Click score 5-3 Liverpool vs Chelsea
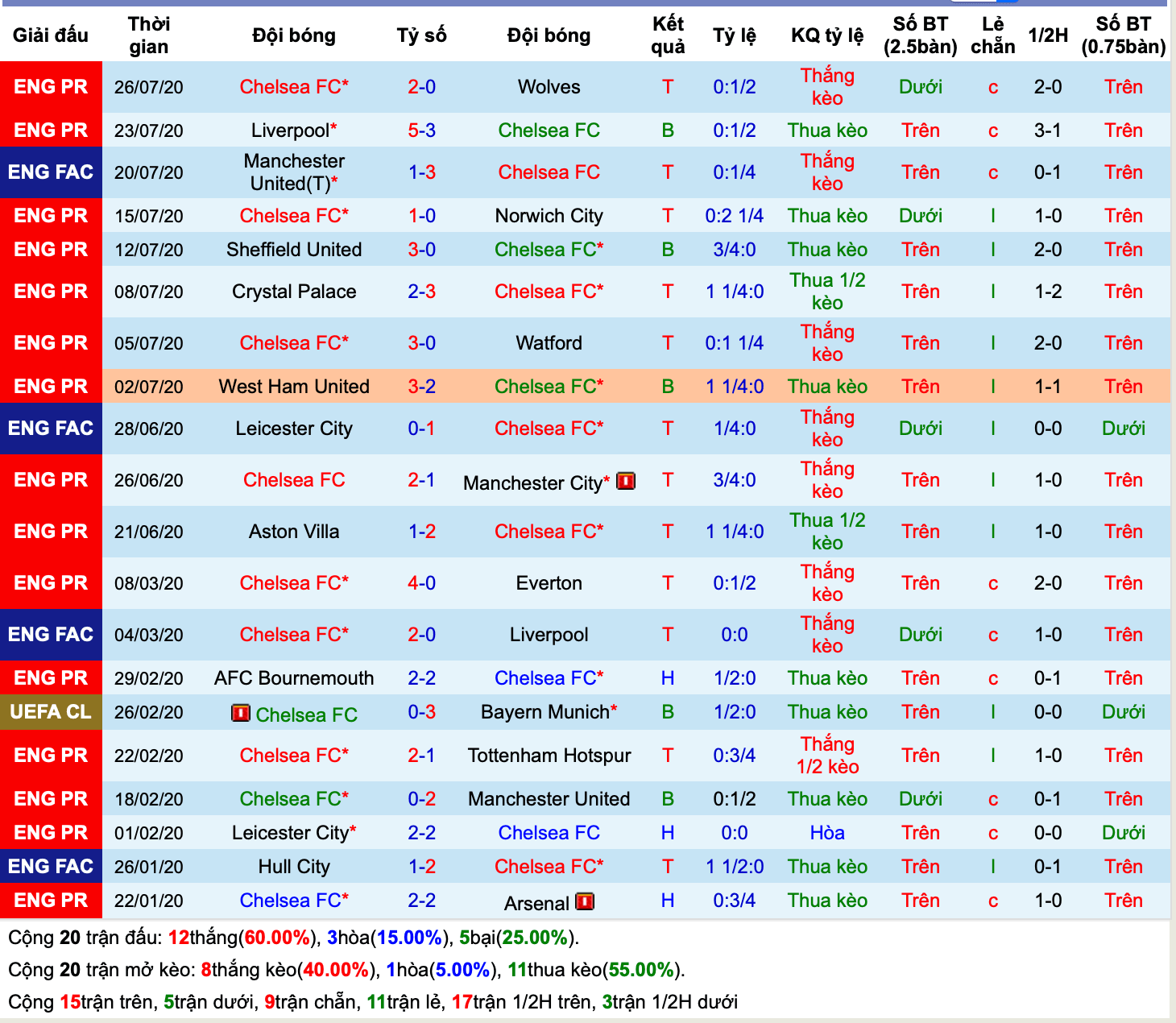The width and height of the screenshot is (1176, 1023). pyautogui.click(x=421, y=130)
